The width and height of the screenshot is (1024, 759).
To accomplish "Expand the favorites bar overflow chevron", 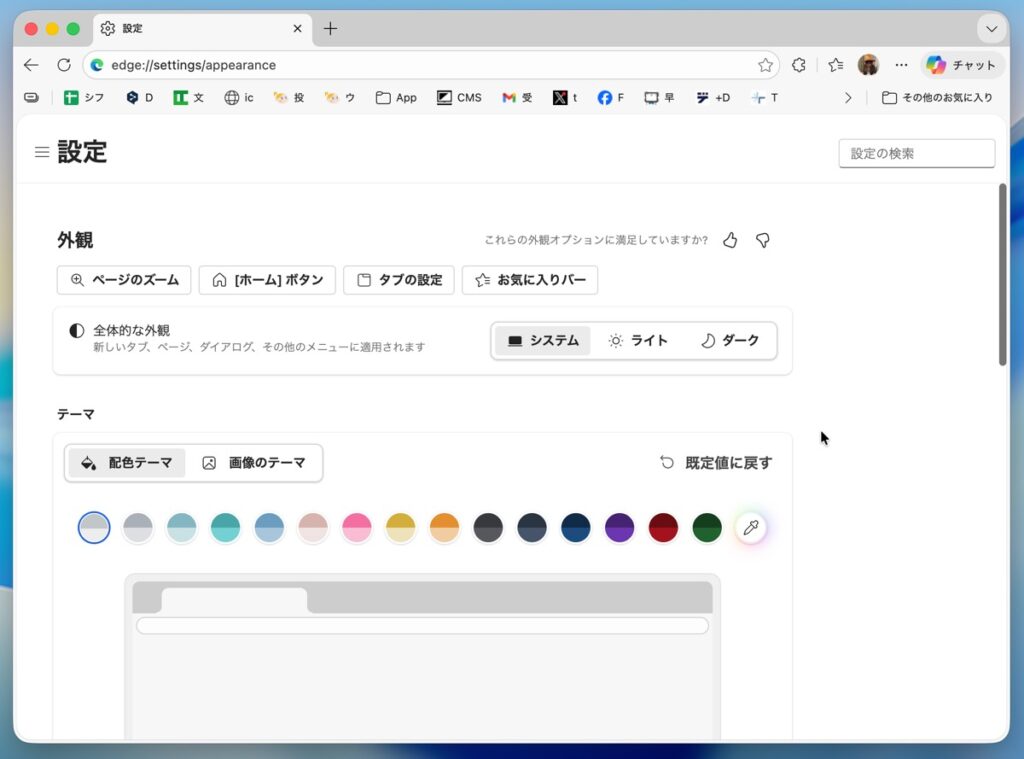I will tap(848, 98).
